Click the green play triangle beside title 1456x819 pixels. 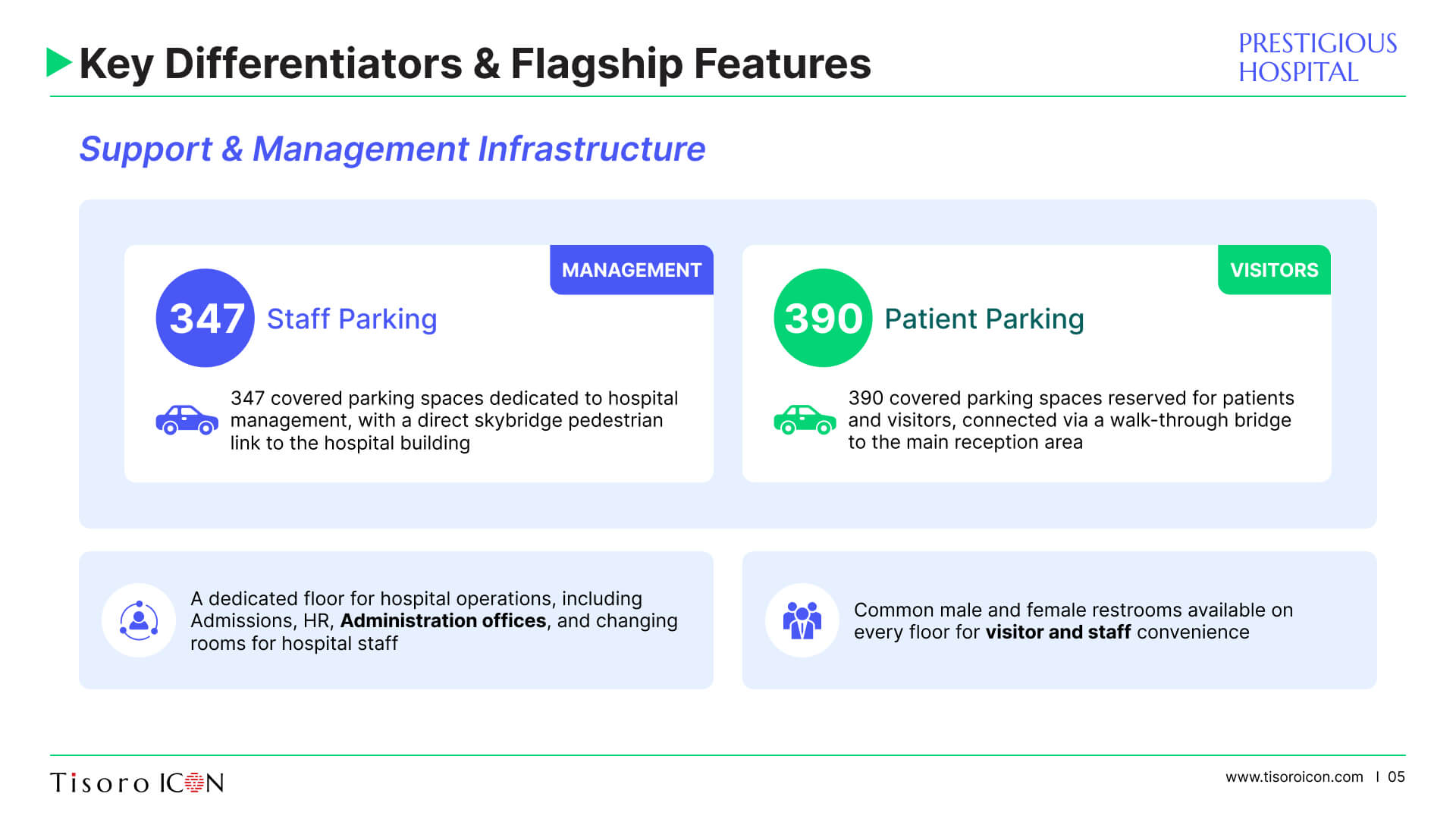click(59, 62)
